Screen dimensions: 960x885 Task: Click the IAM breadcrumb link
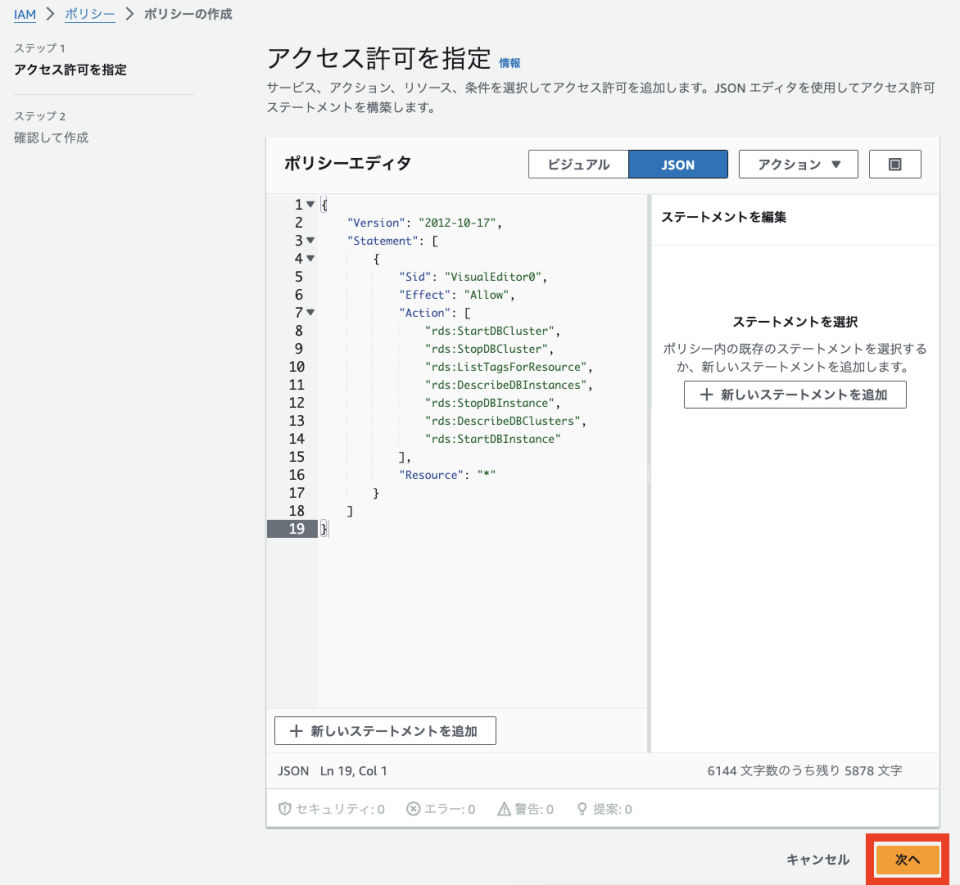point(25,14)
